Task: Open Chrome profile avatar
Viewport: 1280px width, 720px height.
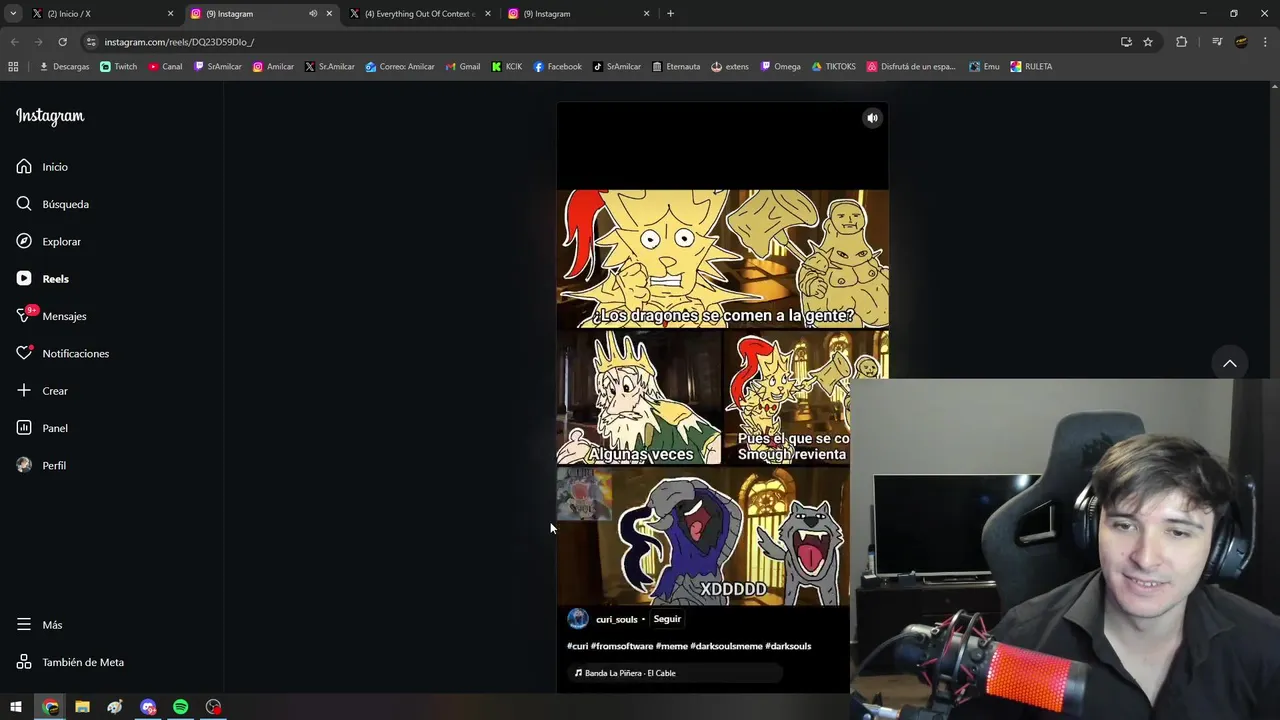Action: pyautogui.click(x=1241, y=42)
